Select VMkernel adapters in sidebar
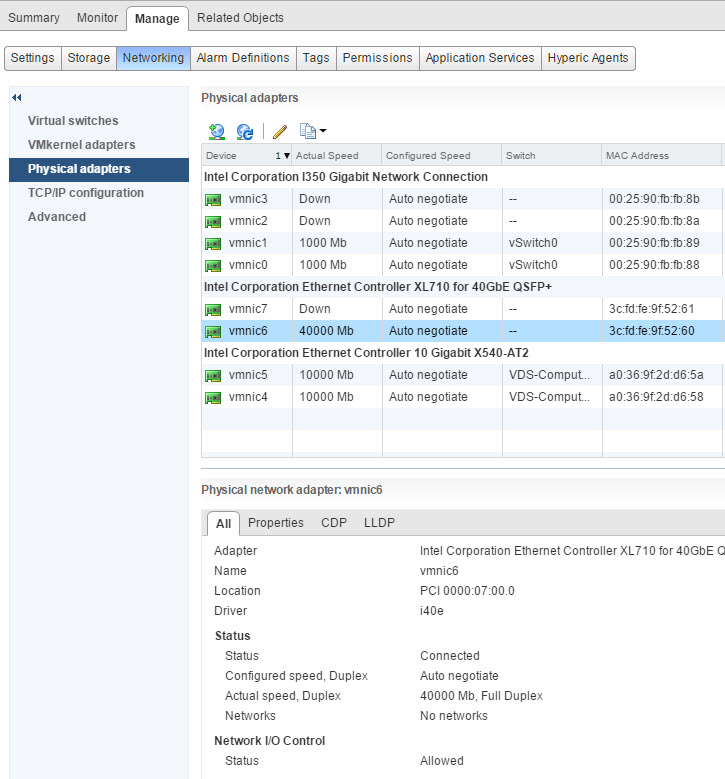This screenshot has width=725, height=779. pos(81,145)
